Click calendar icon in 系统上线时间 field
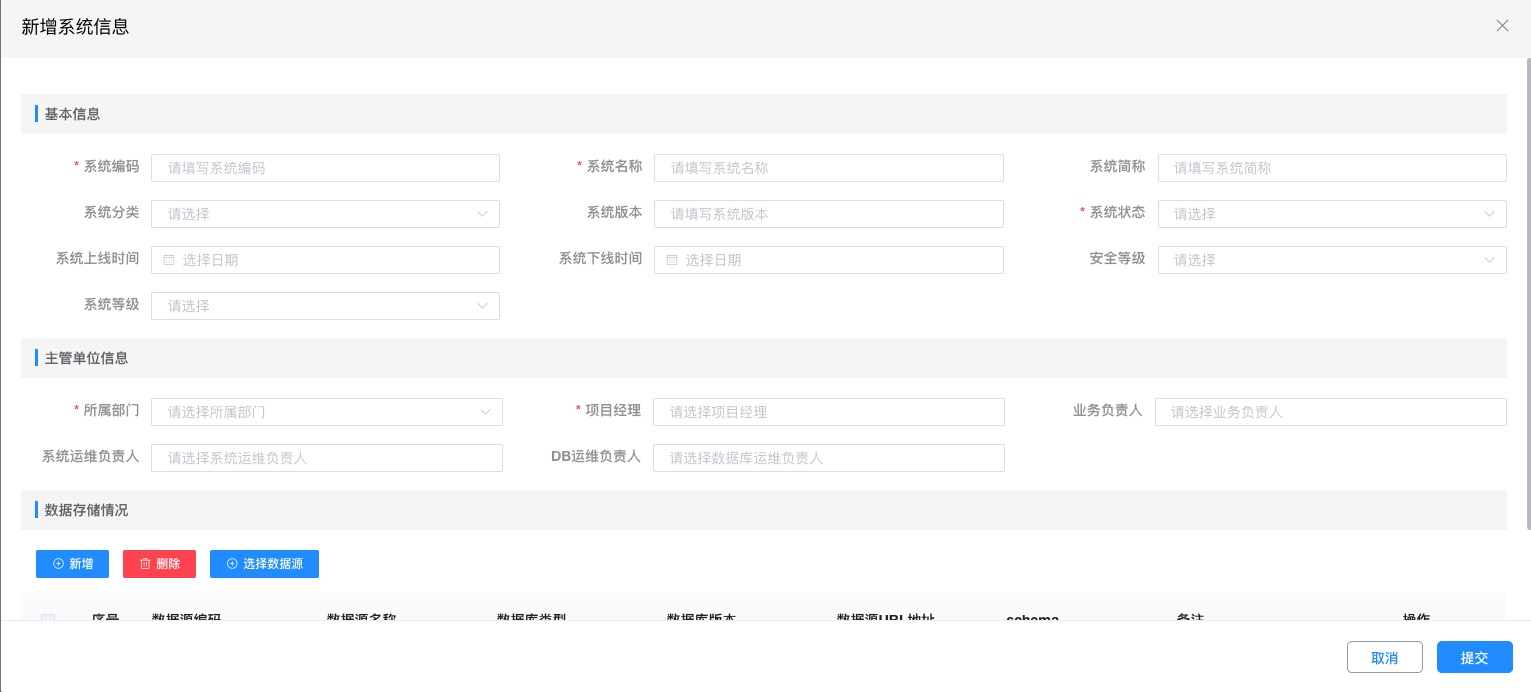The height and width of the screenshot is (692, 1531). [169, 260]
